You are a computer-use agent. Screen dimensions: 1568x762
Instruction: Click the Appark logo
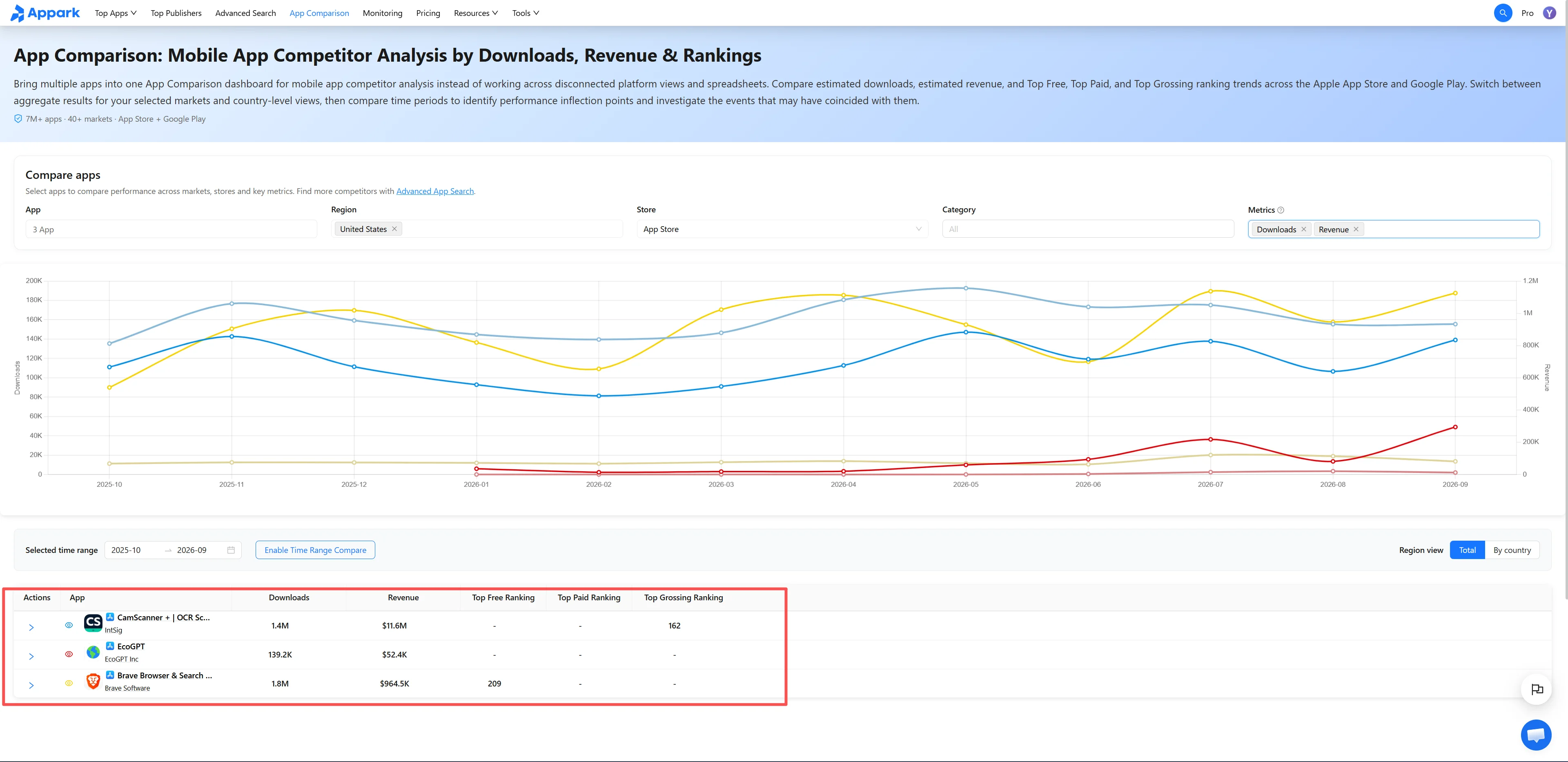tap(45, 13)
